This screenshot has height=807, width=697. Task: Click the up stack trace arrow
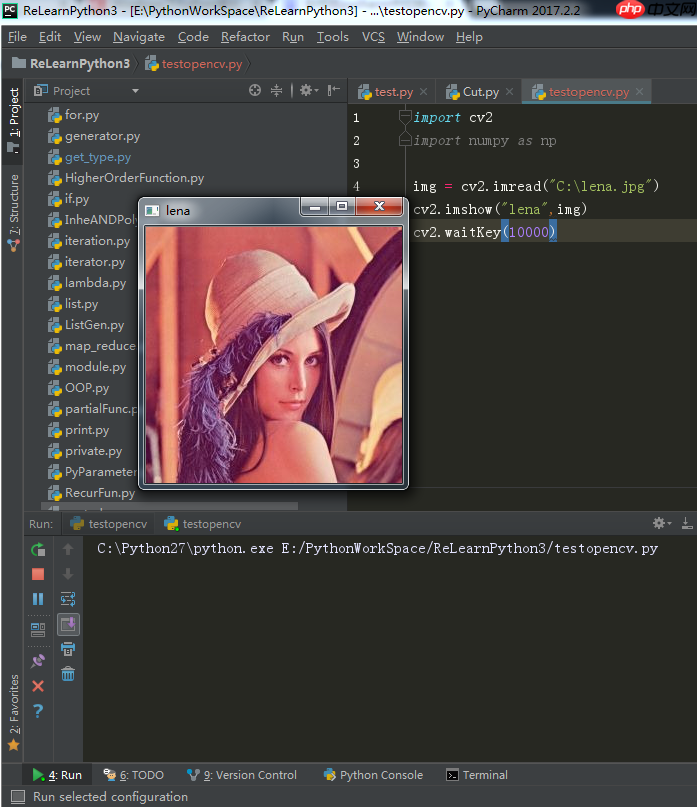pos(68,550)
